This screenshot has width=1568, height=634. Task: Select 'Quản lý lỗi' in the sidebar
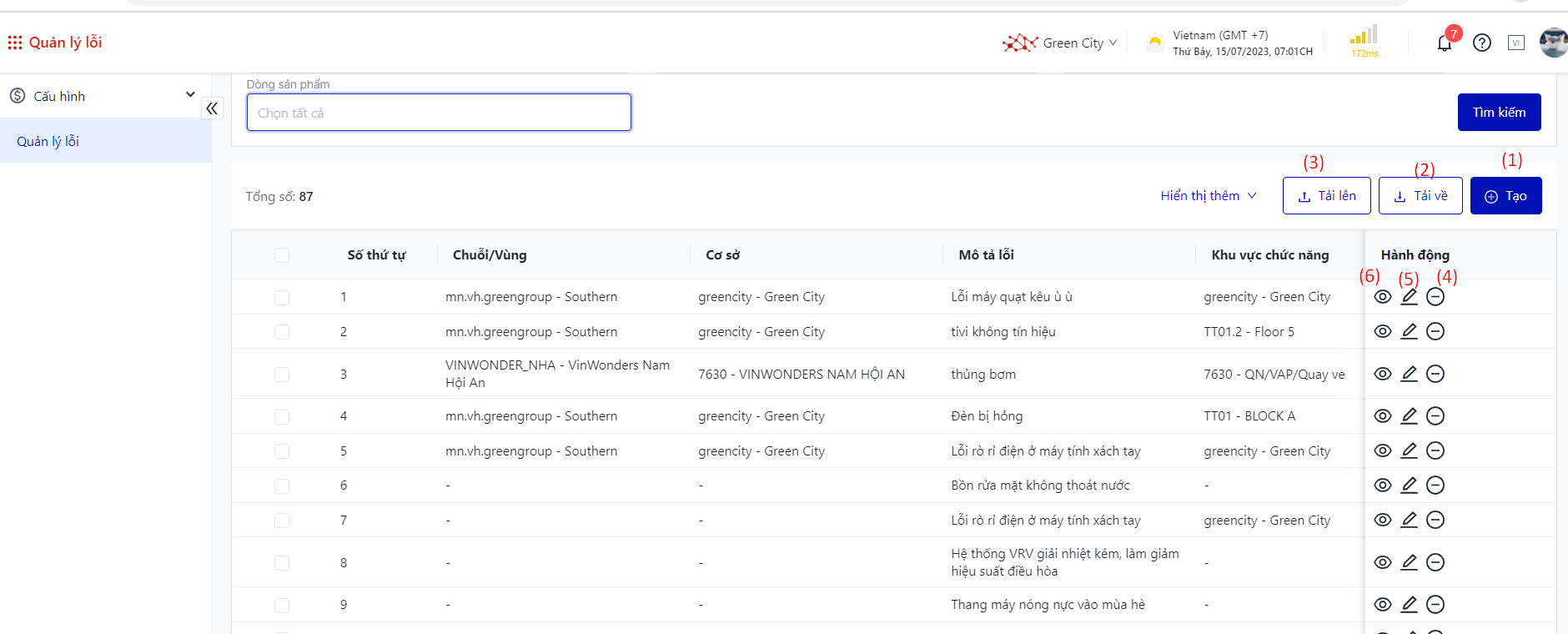pyautogui.click(x=48, y=141)
